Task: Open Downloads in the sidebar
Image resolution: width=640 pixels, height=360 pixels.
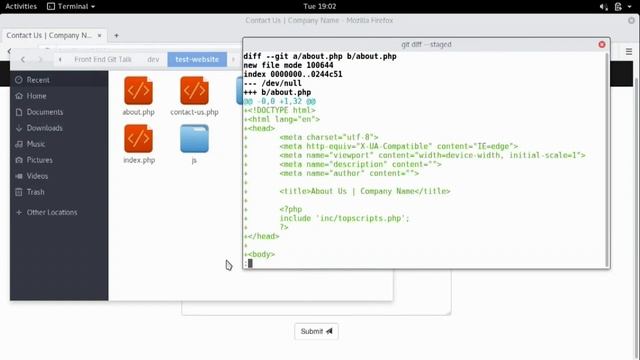Action: click(59, 128)
